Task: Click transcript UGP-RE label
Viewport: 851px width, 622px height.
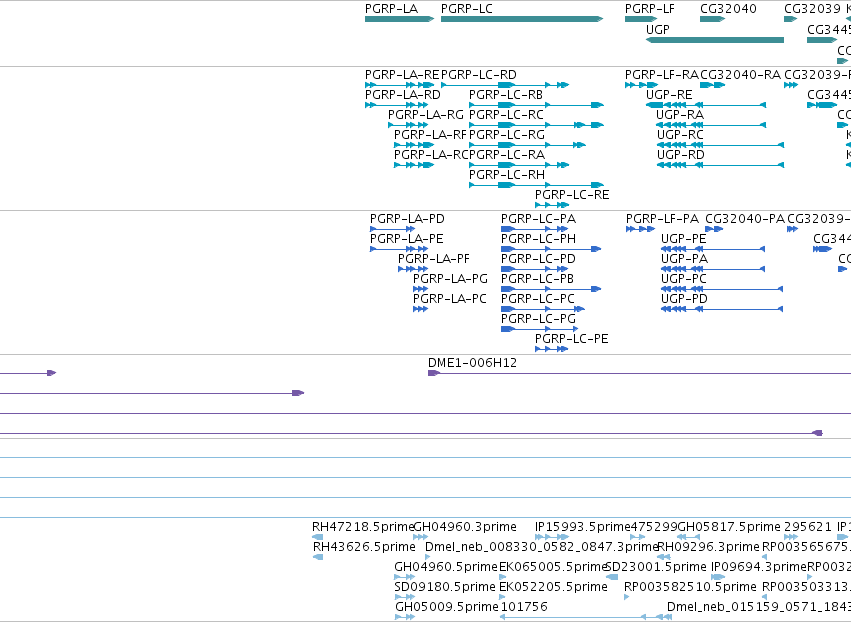Action: (669, 94)
